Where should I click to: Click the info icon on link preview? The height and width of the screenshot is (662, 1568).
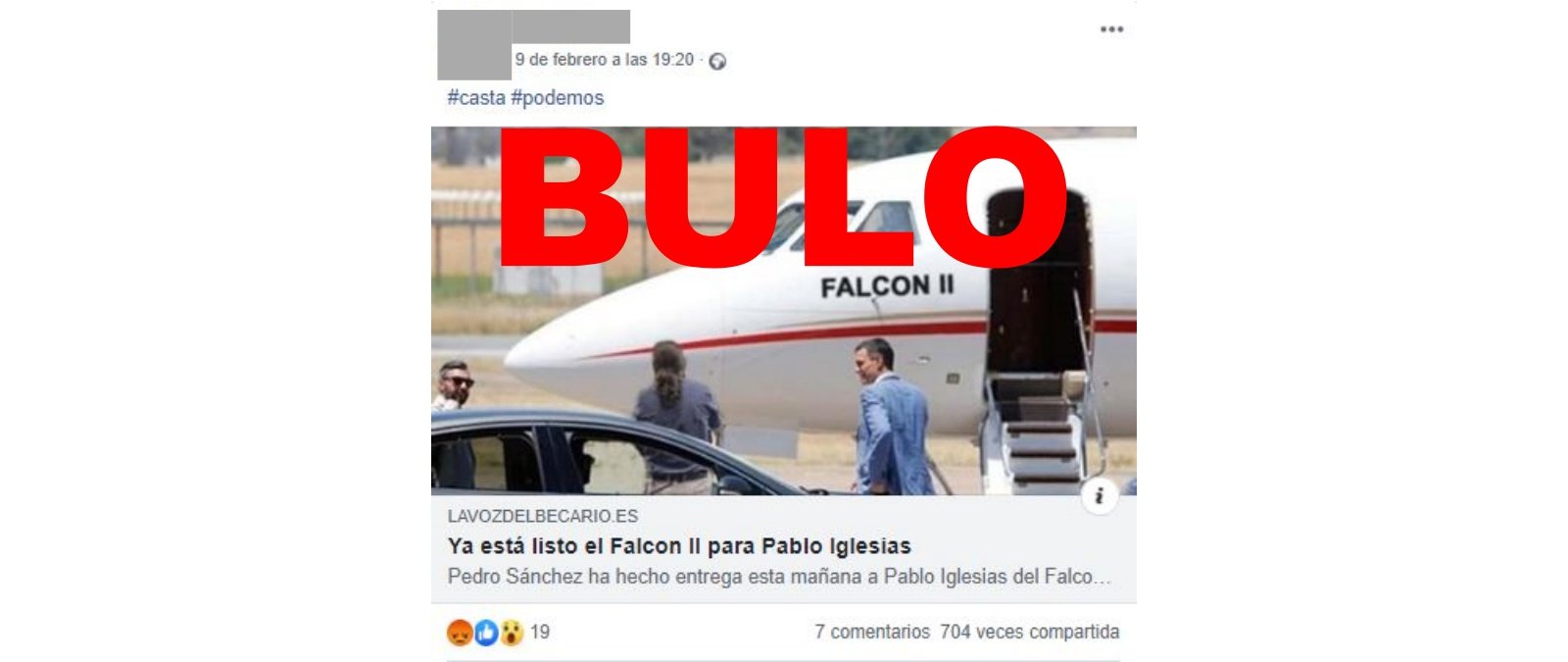(1100, 495)
